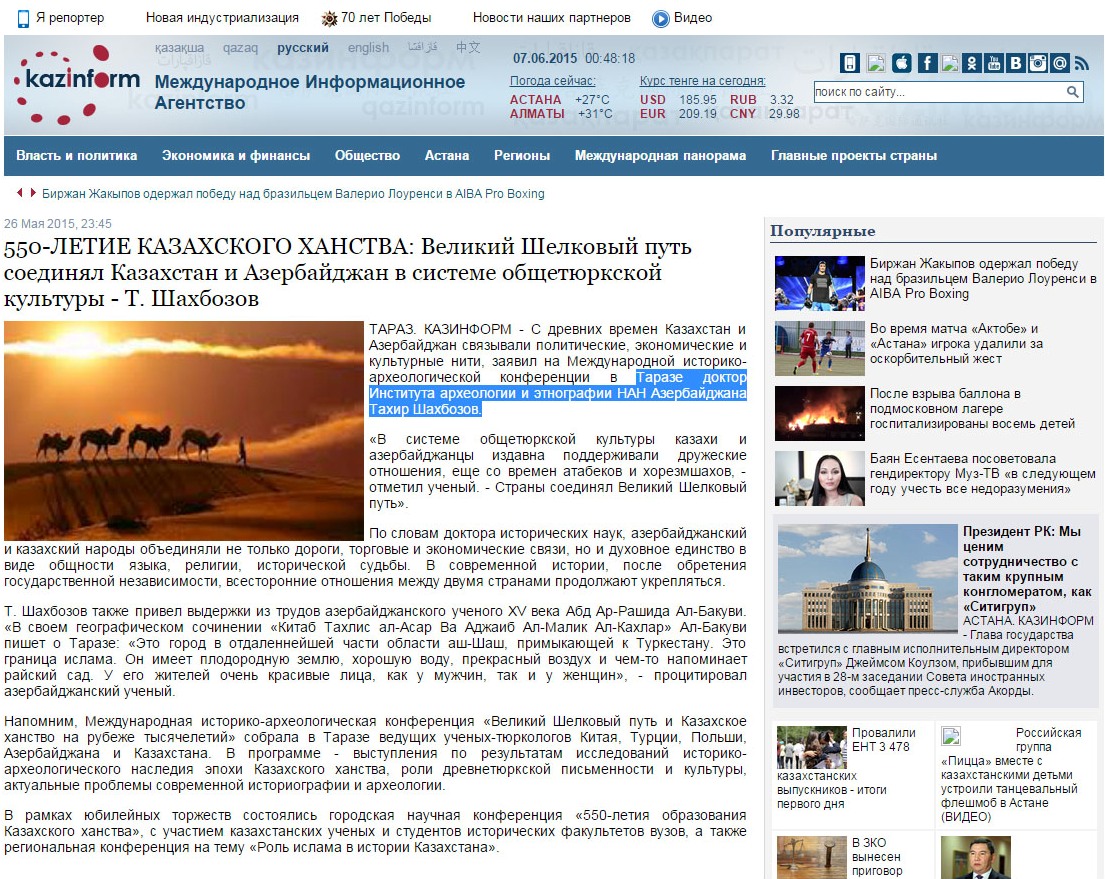This screenshot has width=1105, height=879.
Task: Open the RSS feed icon
Action: (x=1082, y=63)
